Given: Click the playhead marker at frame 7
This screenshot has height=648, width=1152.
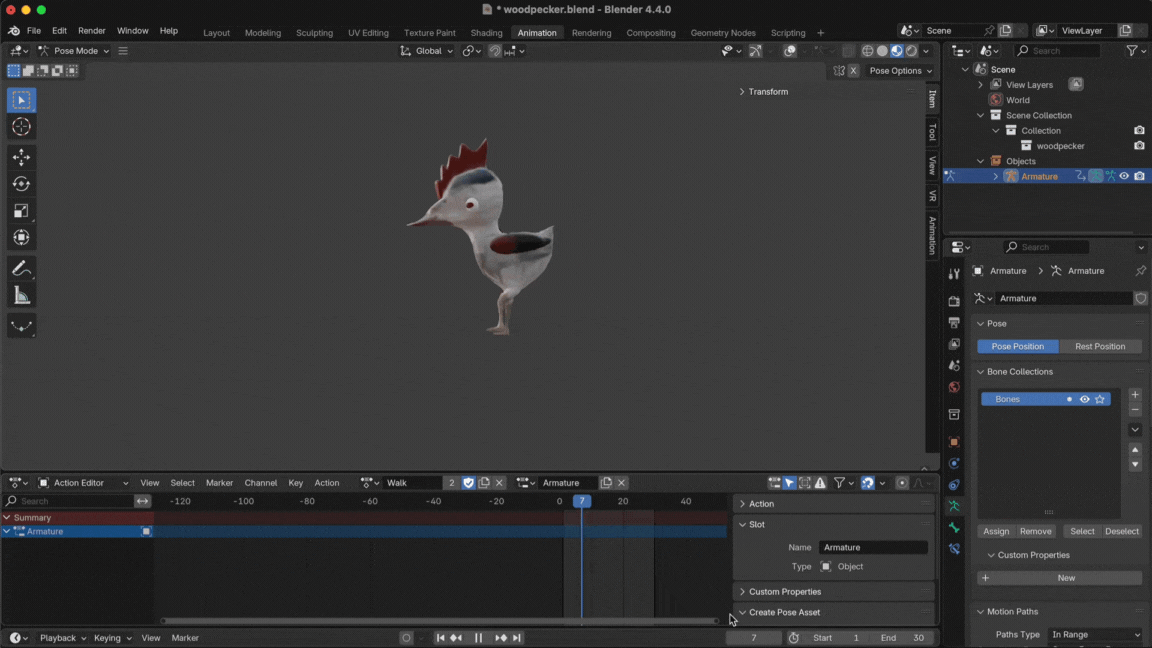Looking at the screenshot, I should 582,501.
